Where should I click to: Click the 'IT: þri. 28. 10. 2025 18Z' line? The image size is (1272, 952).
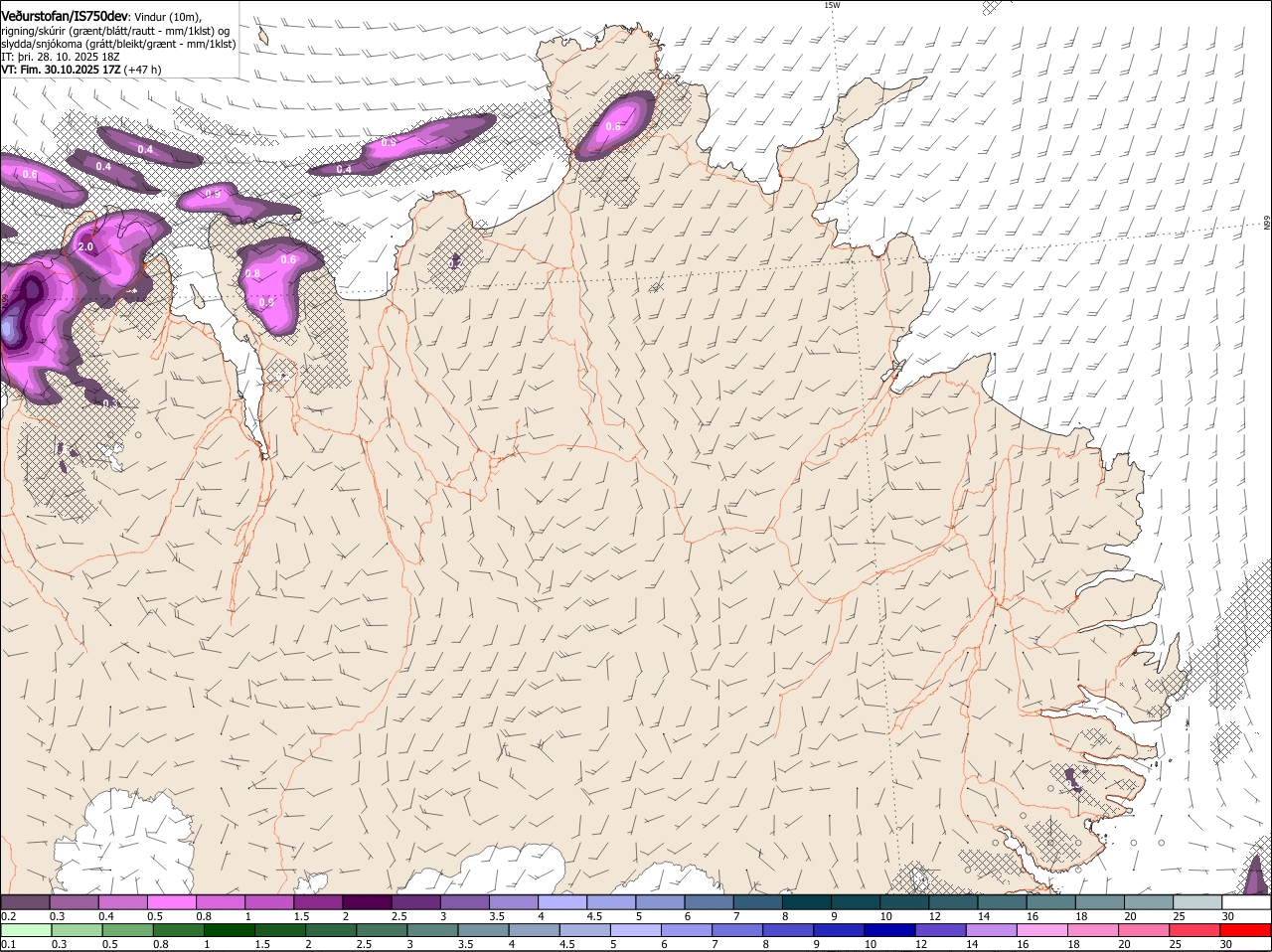61,57
